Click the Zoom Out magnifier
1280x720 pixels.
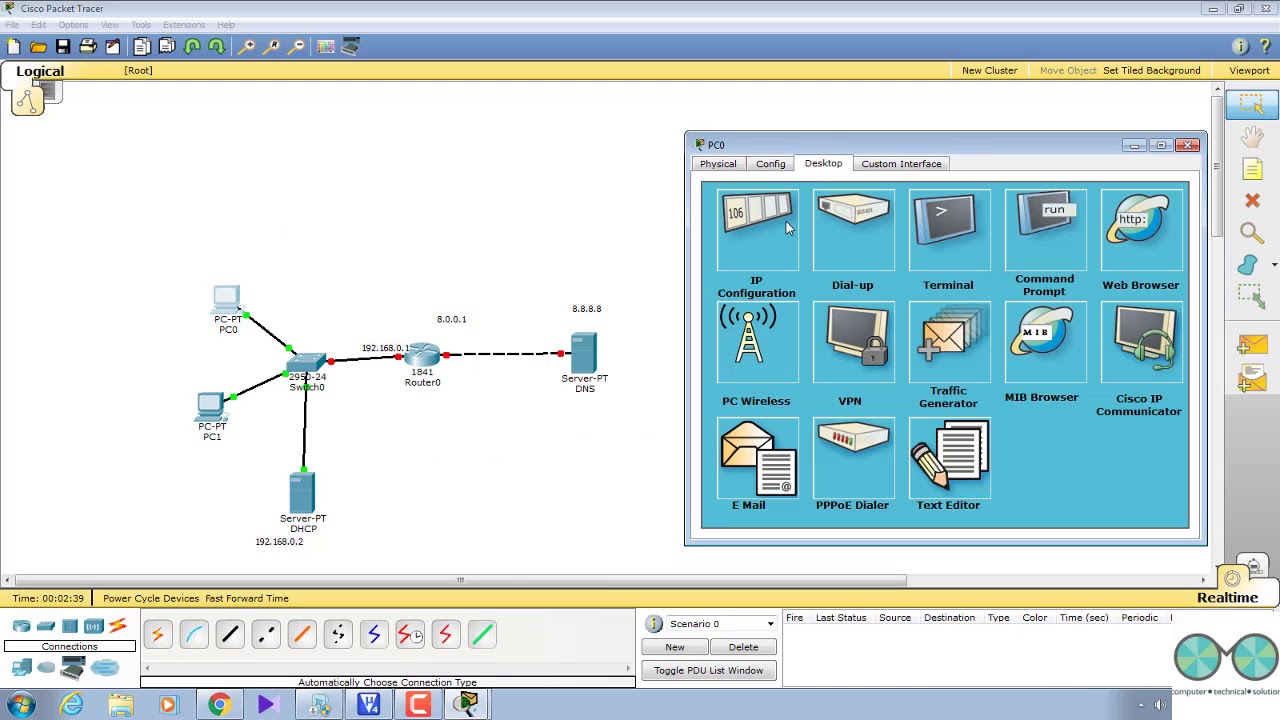pos(297,46)
